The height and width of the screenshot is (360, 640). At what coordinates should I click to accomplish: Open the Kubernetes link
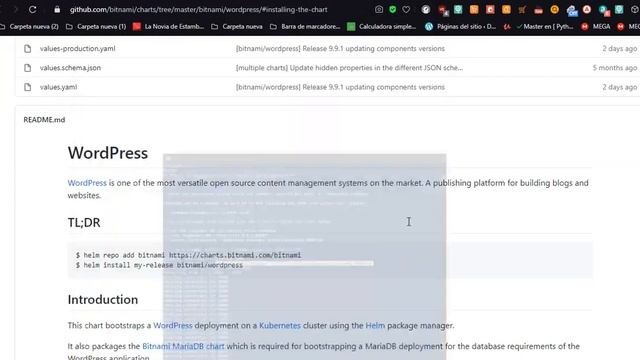[x=280, y=325]
